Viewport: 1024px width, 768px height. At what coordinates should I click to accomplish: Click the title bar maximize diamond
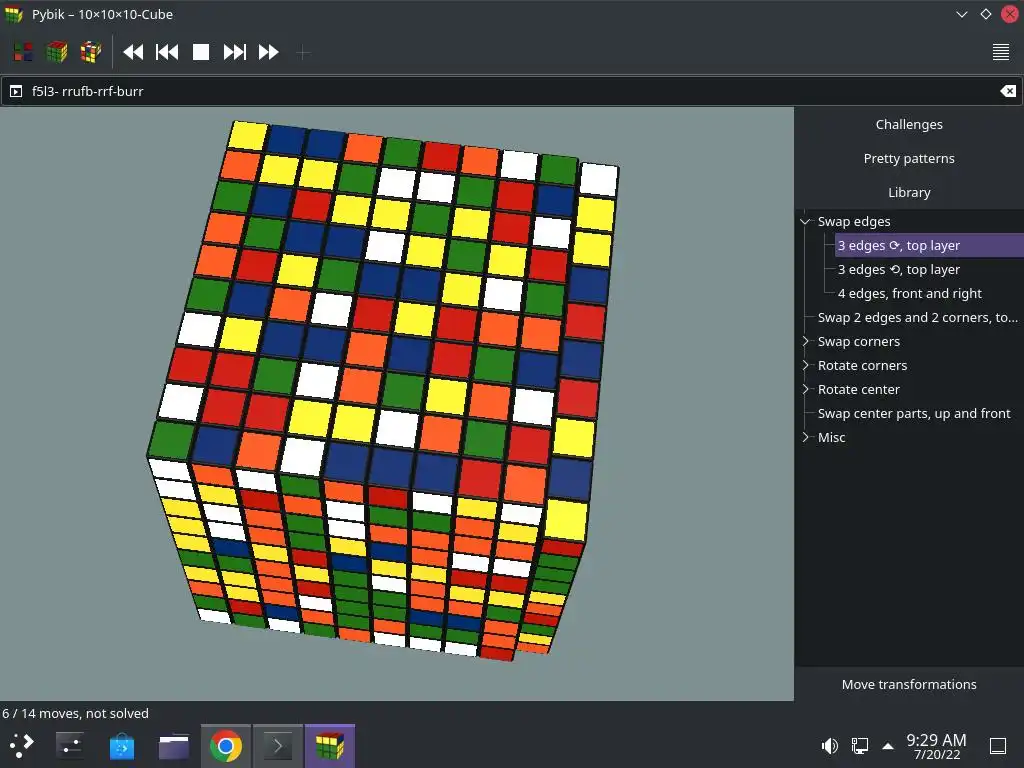click(985, 14)
